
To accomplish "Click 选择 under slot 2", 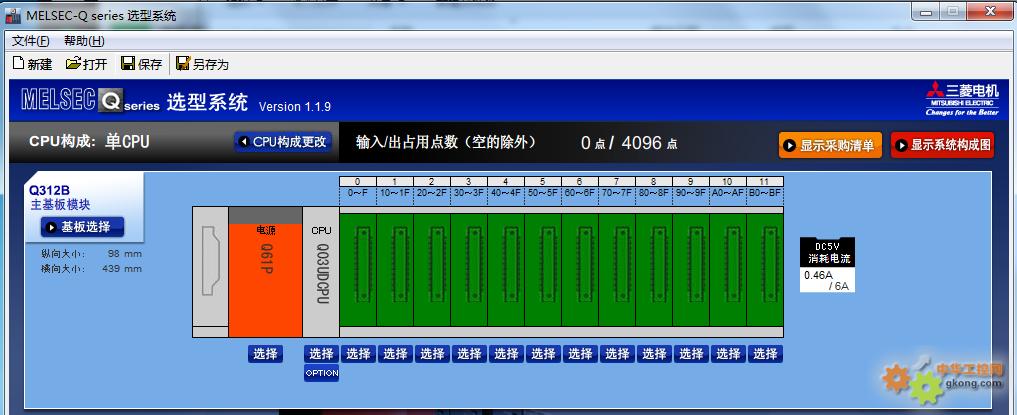I will pos(432,353).
